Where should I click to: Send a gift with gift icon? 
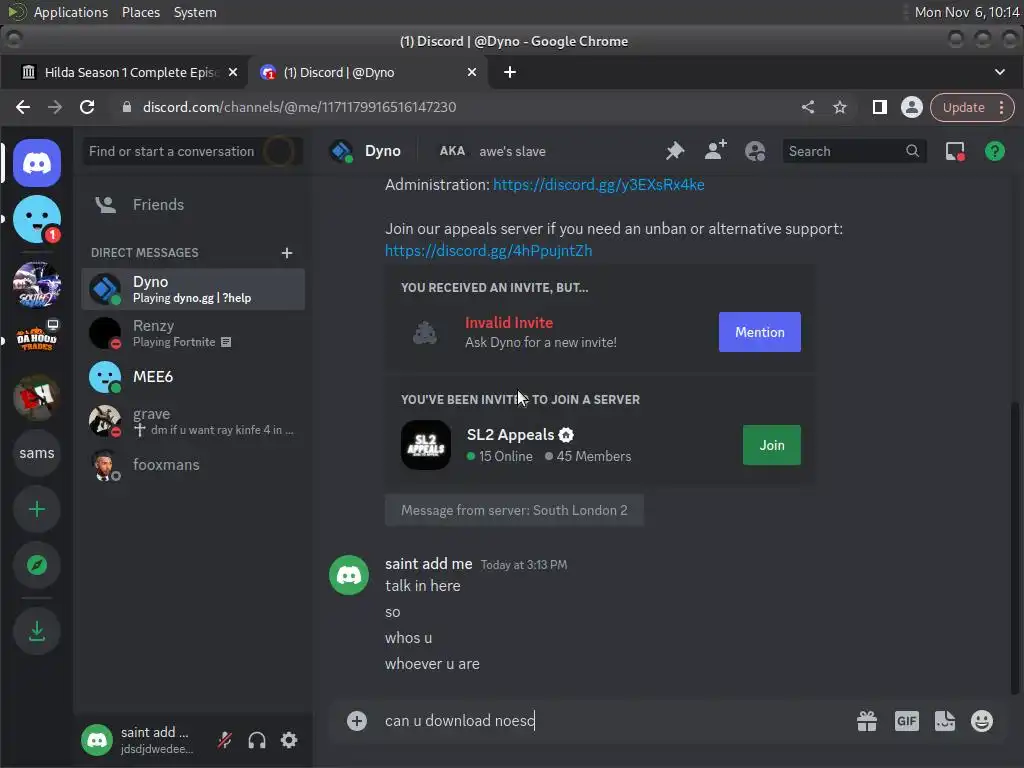867,721
